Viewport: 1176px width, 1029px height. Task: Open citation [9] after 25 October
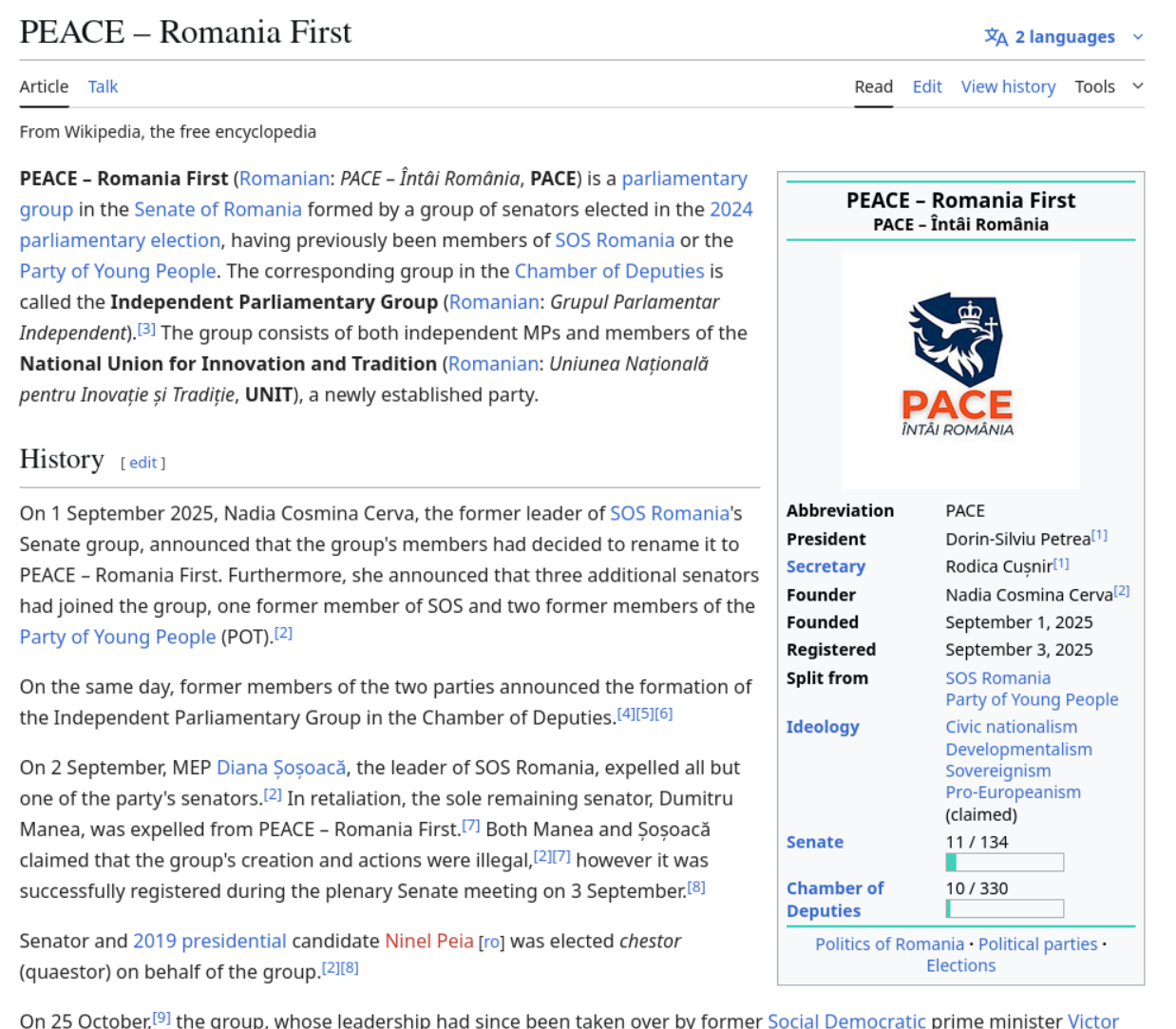(x=161, y=1018)
